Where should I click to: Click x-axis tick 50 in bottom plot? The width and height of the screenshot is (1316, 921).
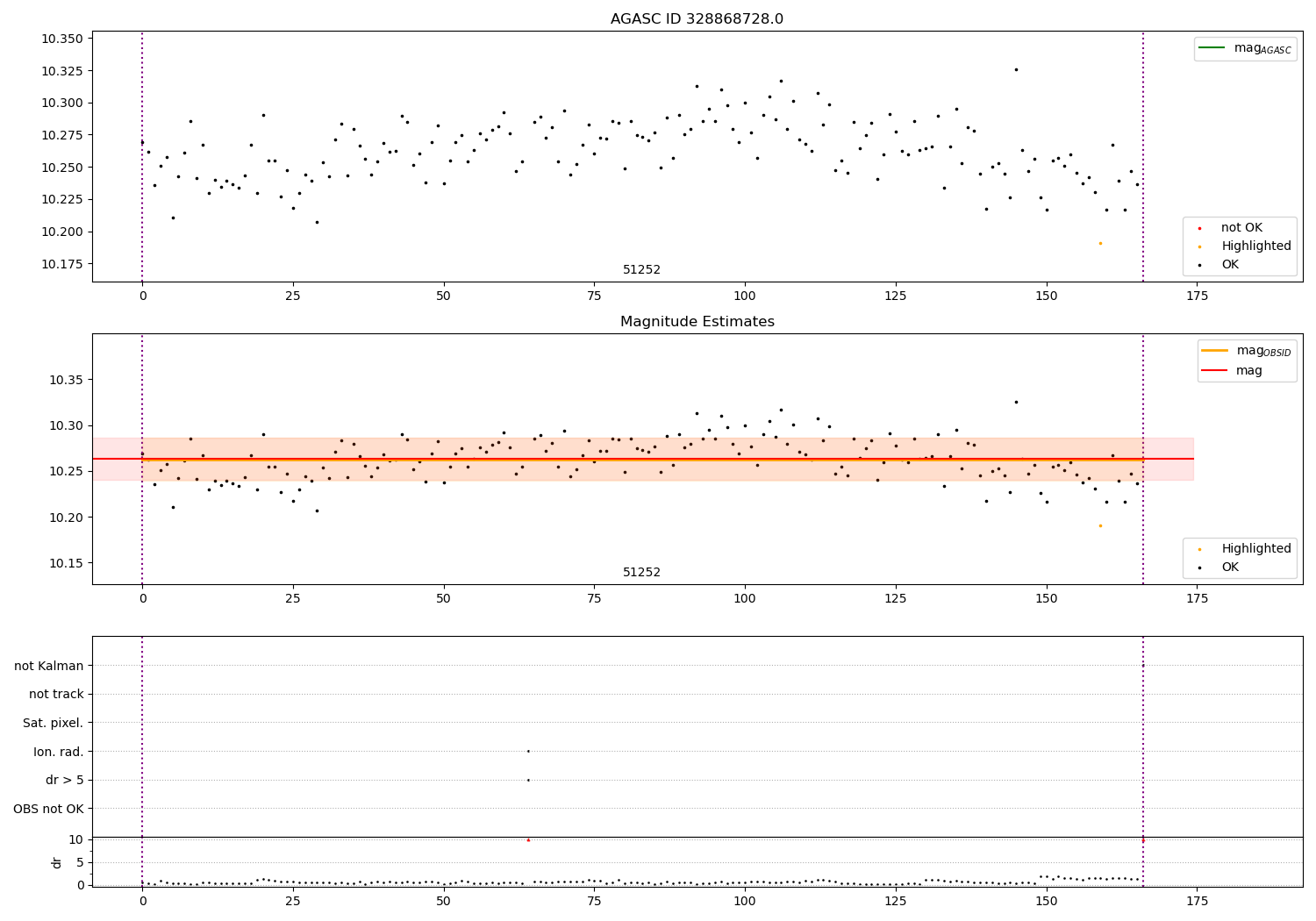[x=443, y=901]
